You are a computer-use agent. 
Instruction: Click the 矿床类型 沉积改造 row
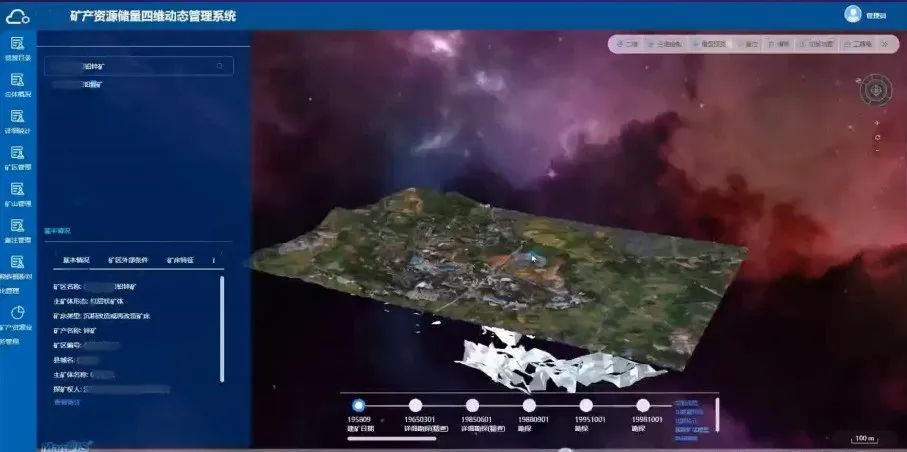(x=102, y=316)
